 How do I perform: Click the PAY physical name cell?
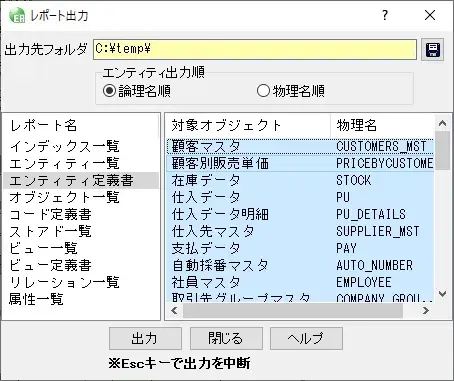point(346,248)
